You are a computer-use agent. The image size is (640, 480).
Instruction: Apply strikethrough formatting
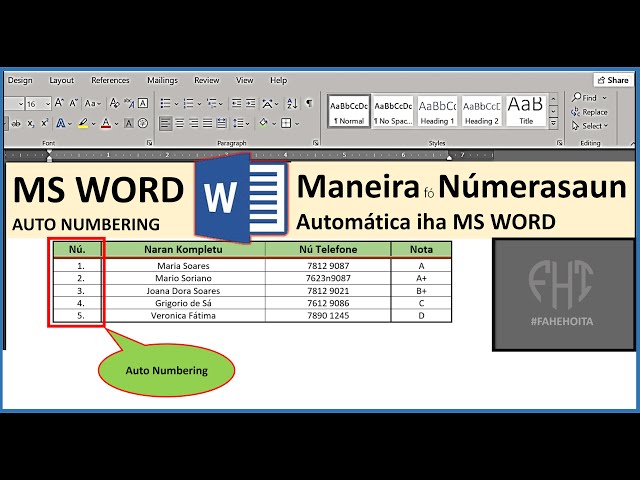(x=16, y=123)
